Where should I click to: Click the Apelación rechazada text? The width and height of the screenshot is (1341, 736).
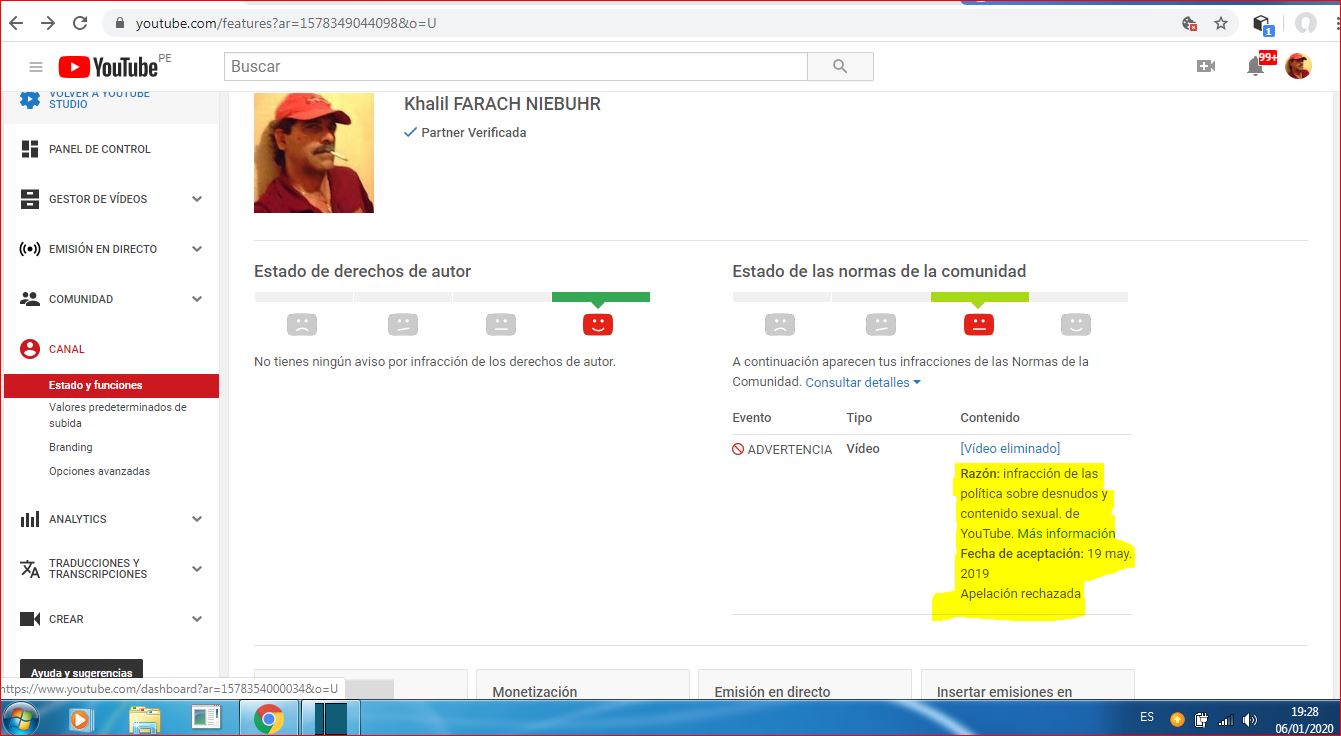[1021, 594]
